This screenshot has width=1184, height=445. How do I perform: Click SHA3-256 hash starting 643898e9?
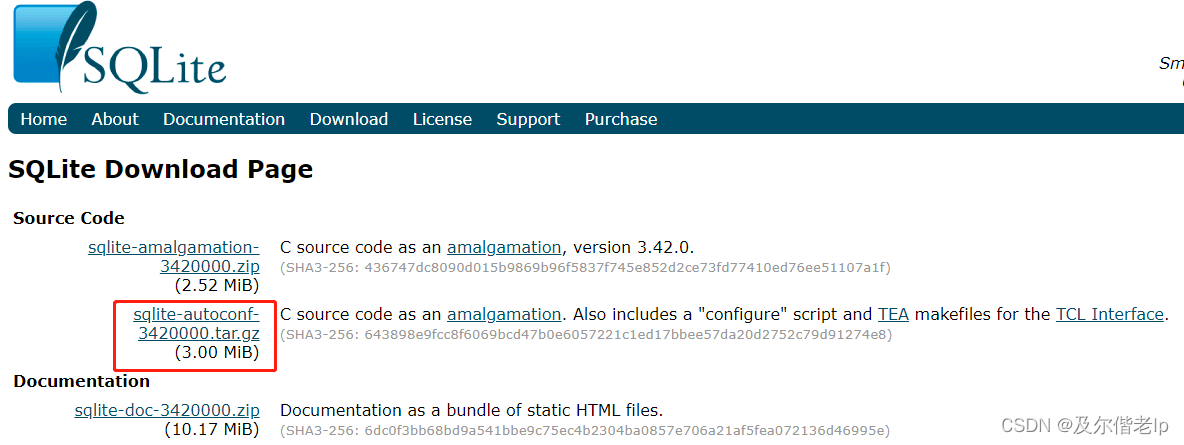tap(586, 334)
